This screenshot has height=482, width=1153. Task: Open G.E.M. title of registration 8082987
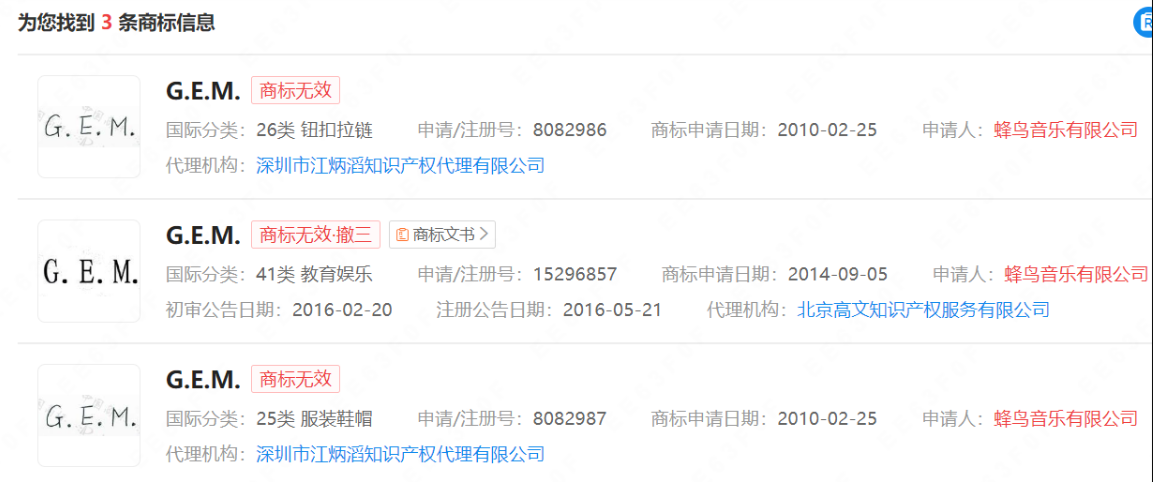click(204, 380)
